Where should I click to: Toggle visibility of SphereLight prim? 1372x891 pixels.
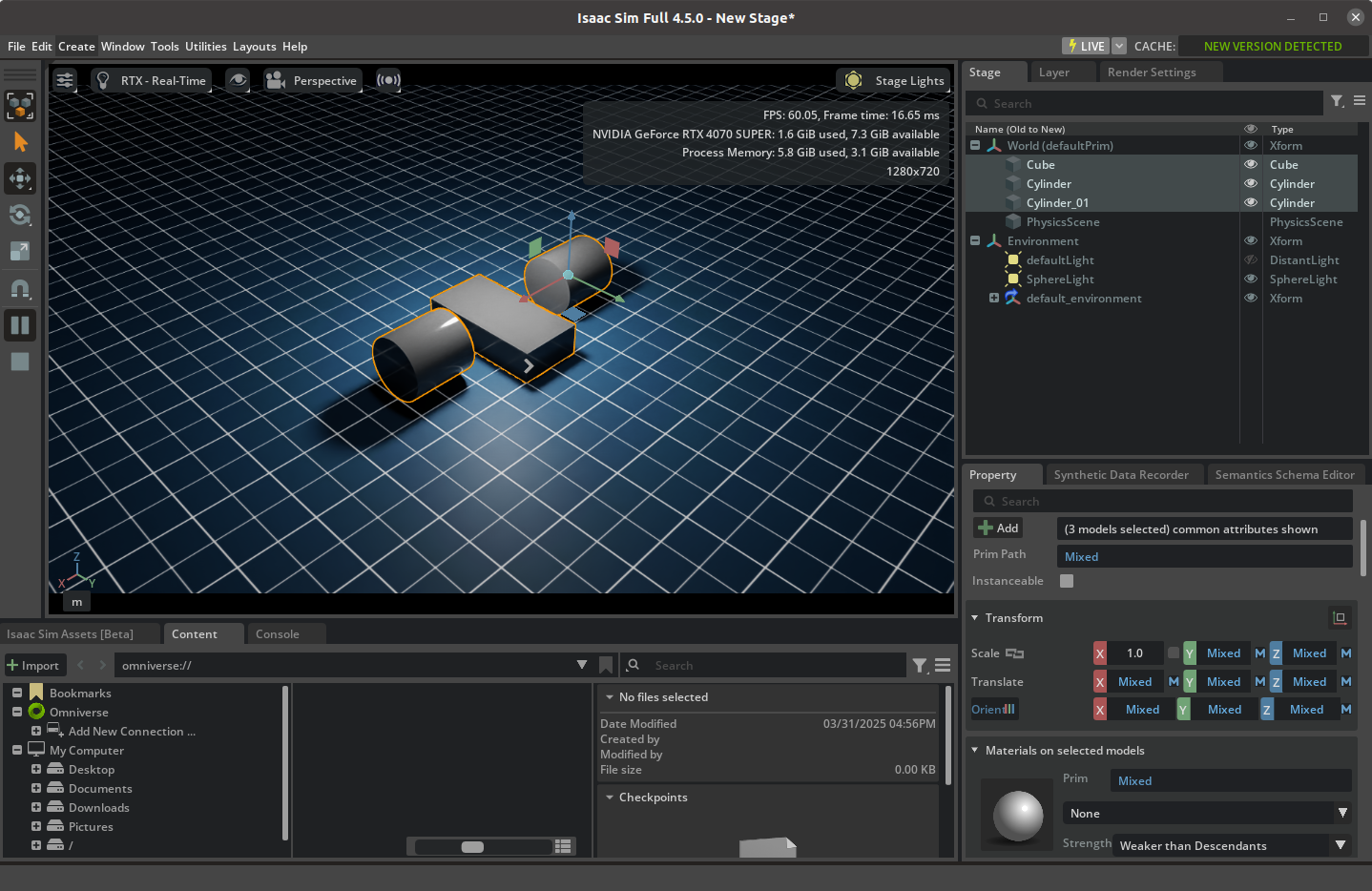[x=1251, y=279]
